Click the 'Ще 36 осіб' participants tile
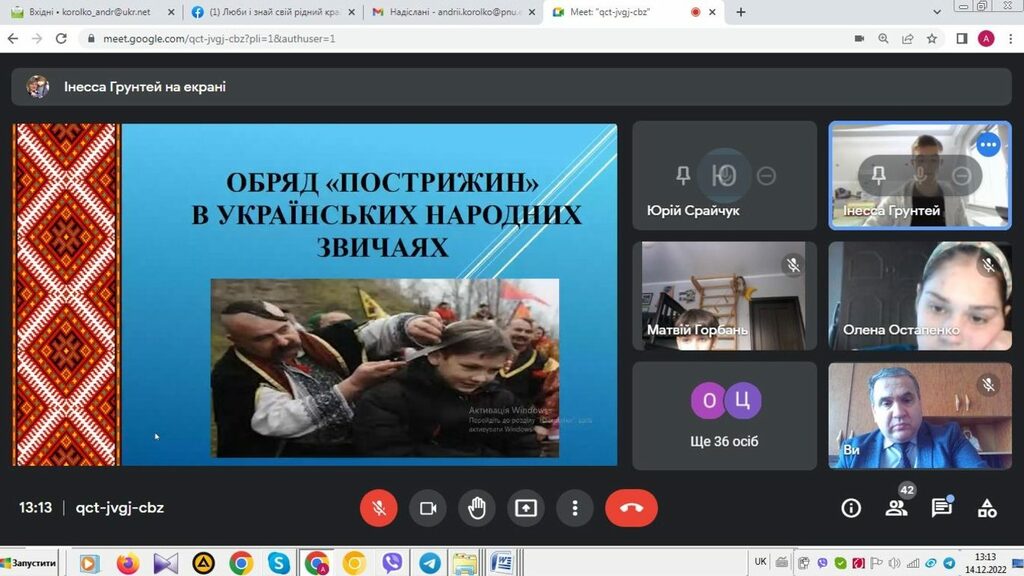This screenshot has width=1024, height=576. (725, 415)
